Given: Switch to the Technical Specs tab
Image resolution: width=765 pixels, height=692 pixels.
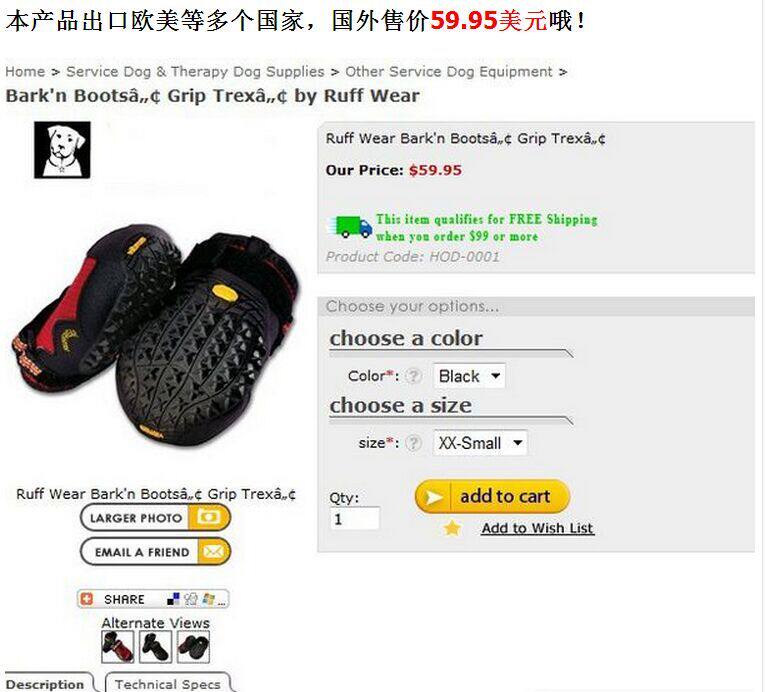Looking at the screenshot, I should tap(168, 683).
